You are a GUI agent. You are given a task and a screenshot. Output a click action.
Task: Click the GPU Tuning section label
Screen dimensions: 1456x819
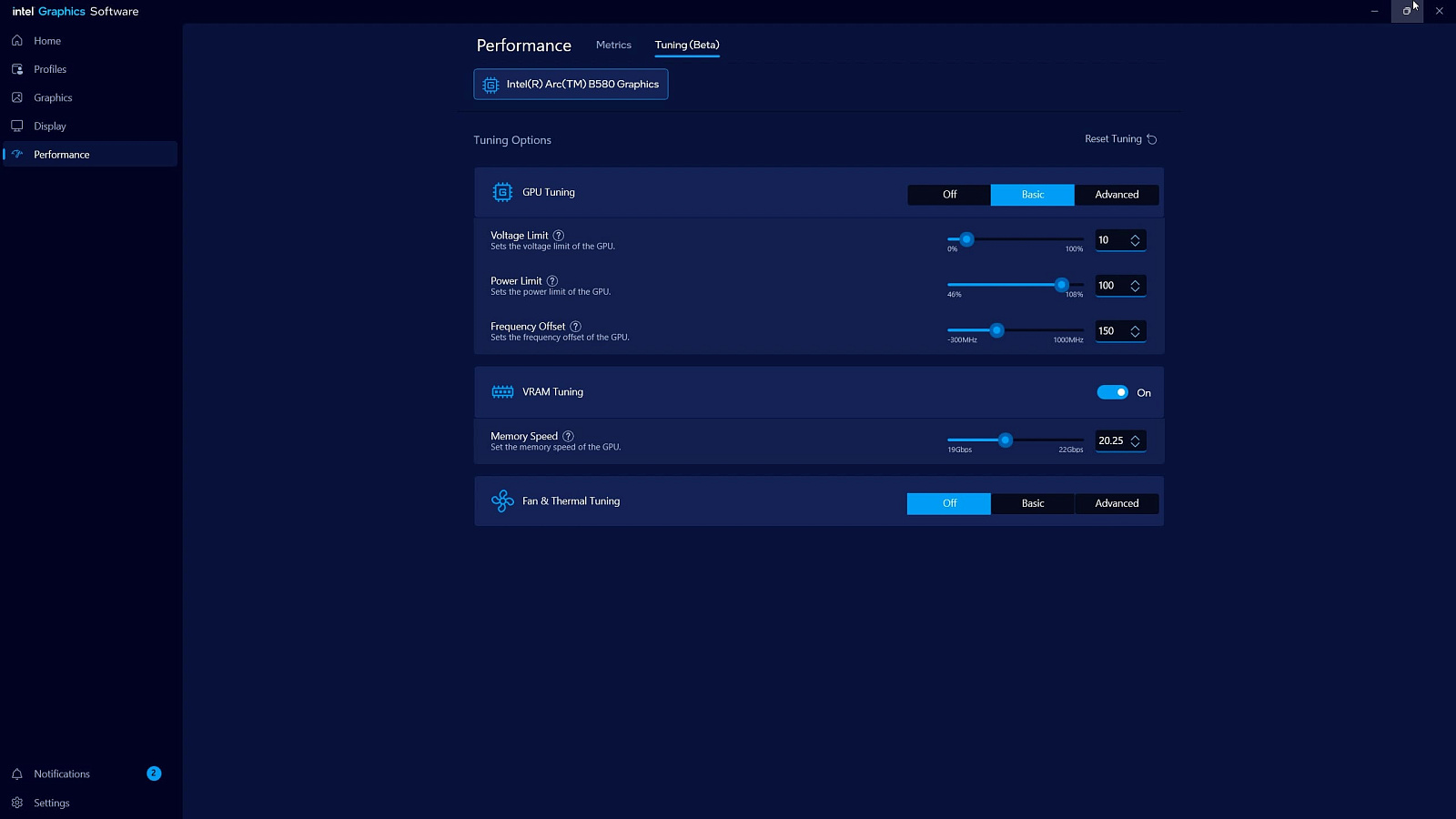tap(549, 192)
